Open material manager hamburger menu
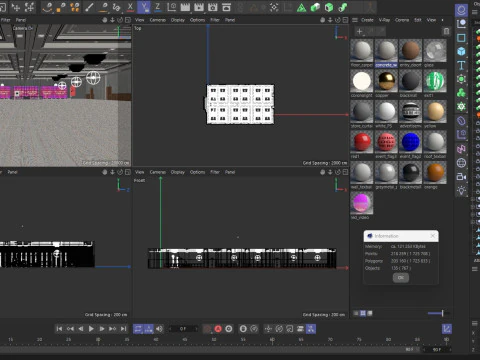The height and width of the screenshot is (360, 480). [355, 20]
